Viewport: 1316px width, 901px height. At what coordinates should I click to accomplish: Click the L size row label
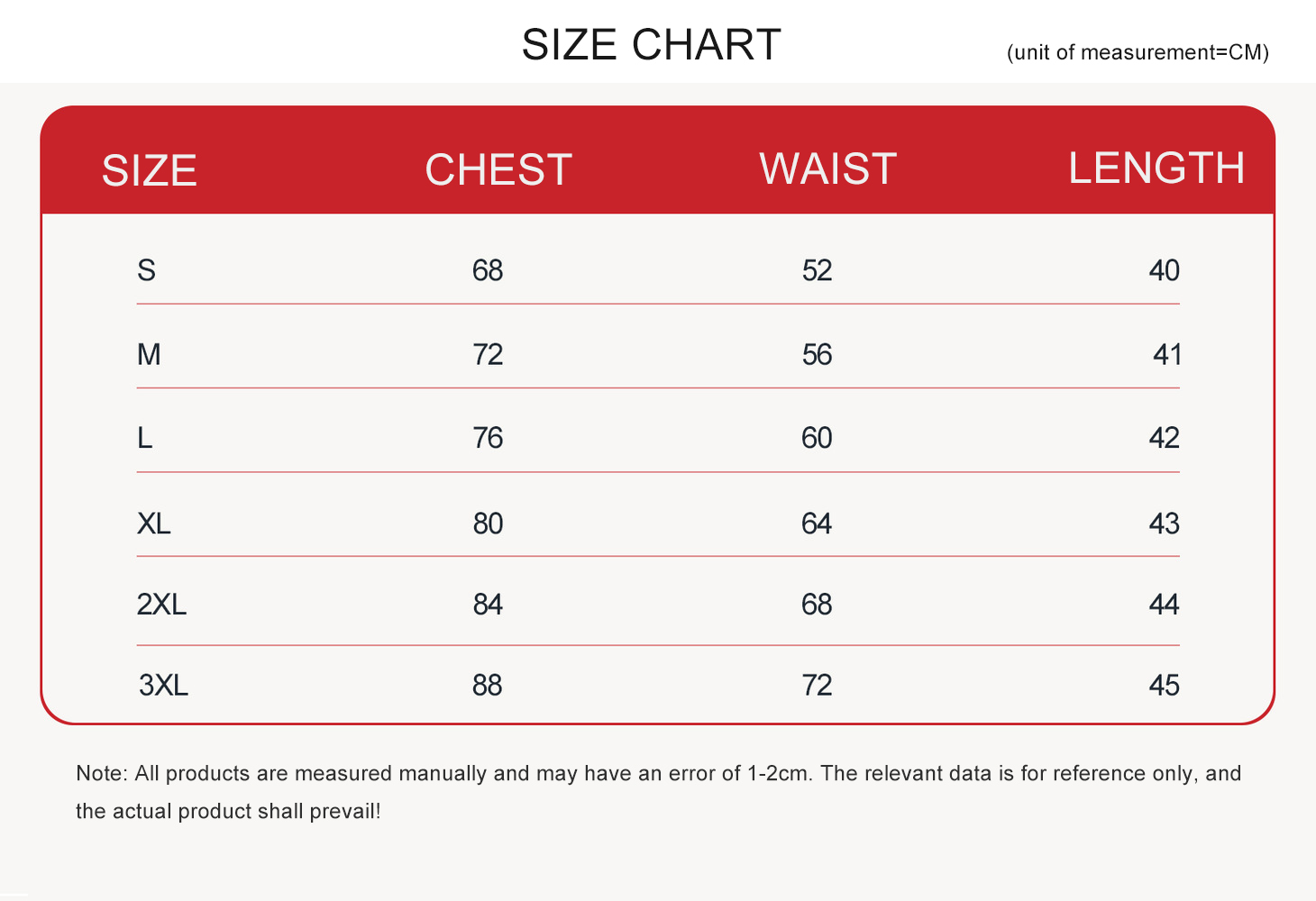click(x=144, y=438)
